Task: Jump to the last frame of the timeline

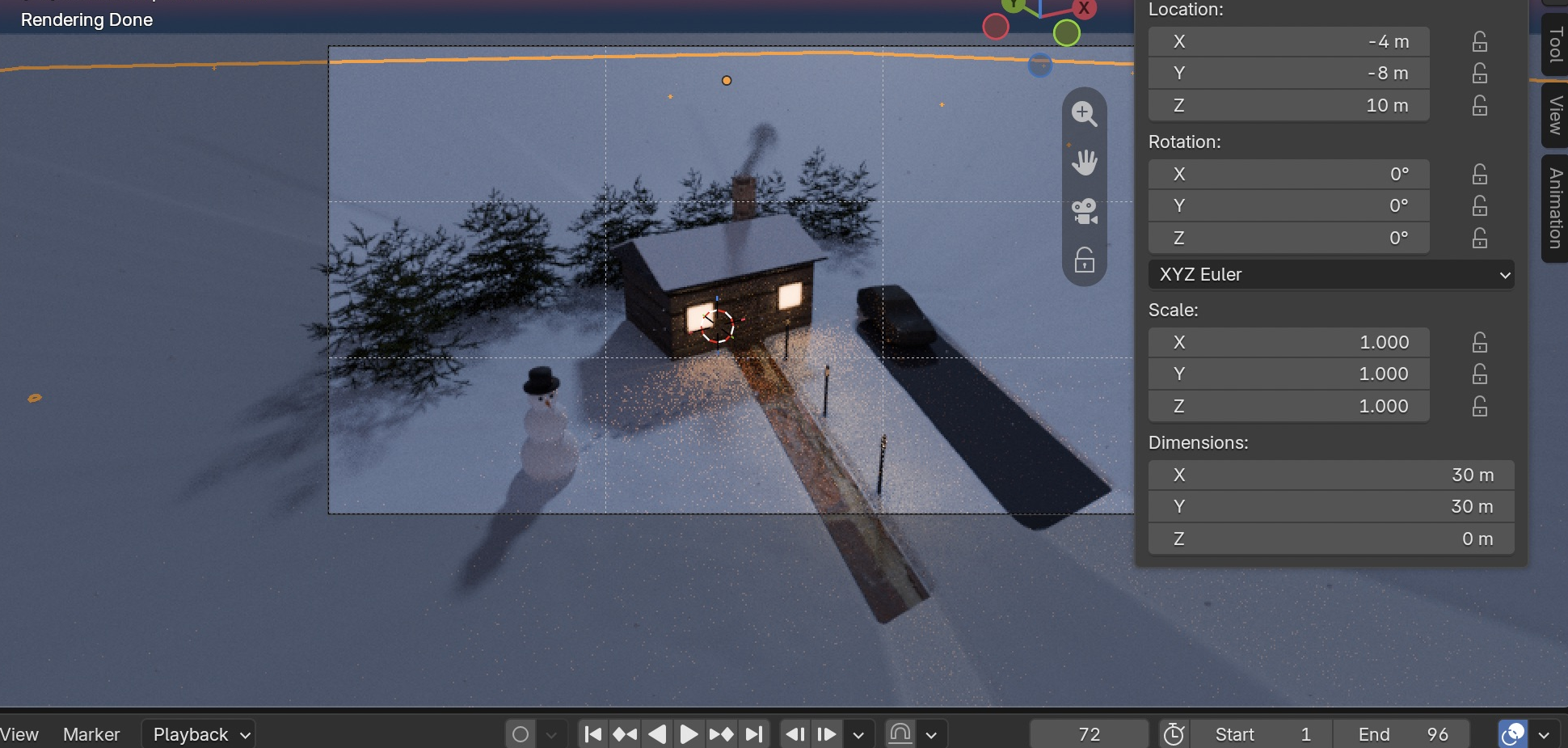Action: coord(753,734)
